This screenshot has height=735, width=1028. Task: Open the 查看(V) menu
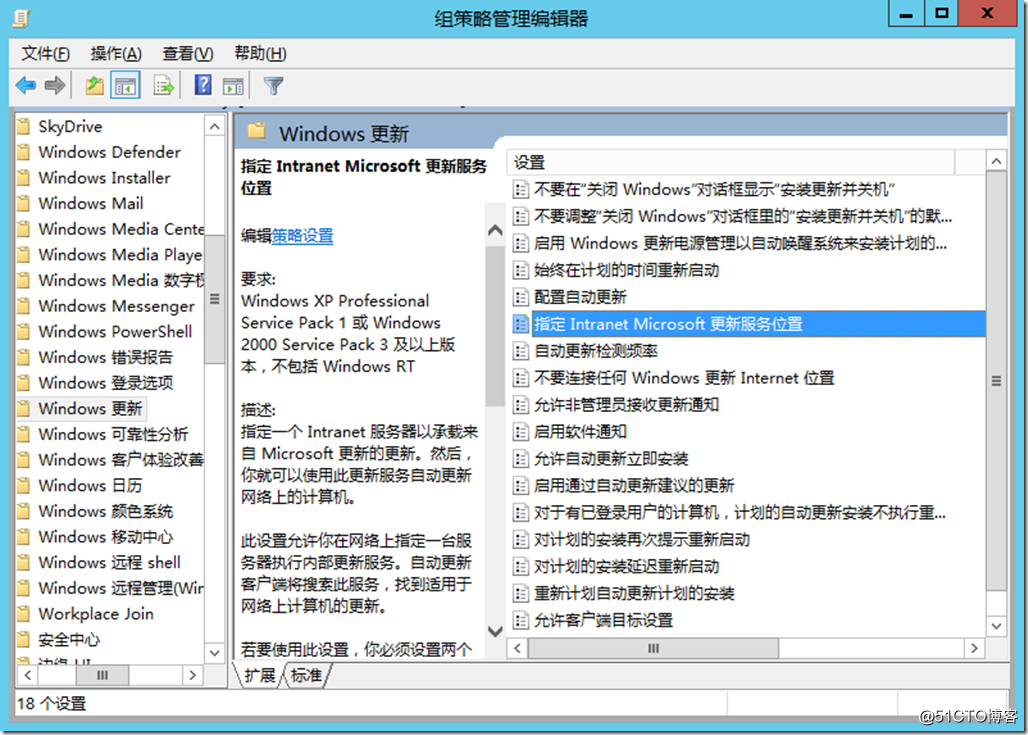[x=188, y=54]
